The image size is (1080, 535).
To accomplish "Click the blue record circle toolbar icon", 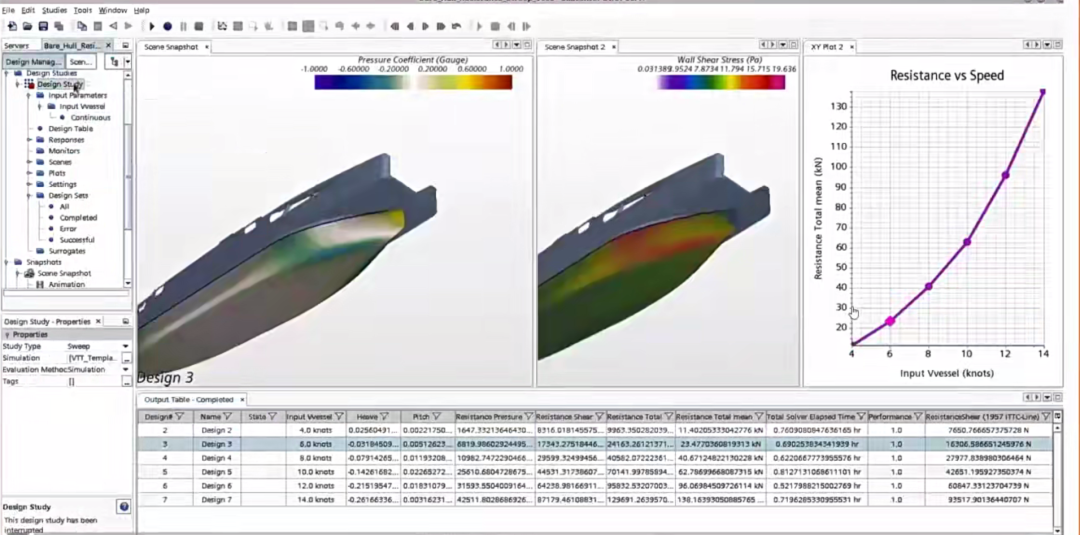I will tap(167, 26).
